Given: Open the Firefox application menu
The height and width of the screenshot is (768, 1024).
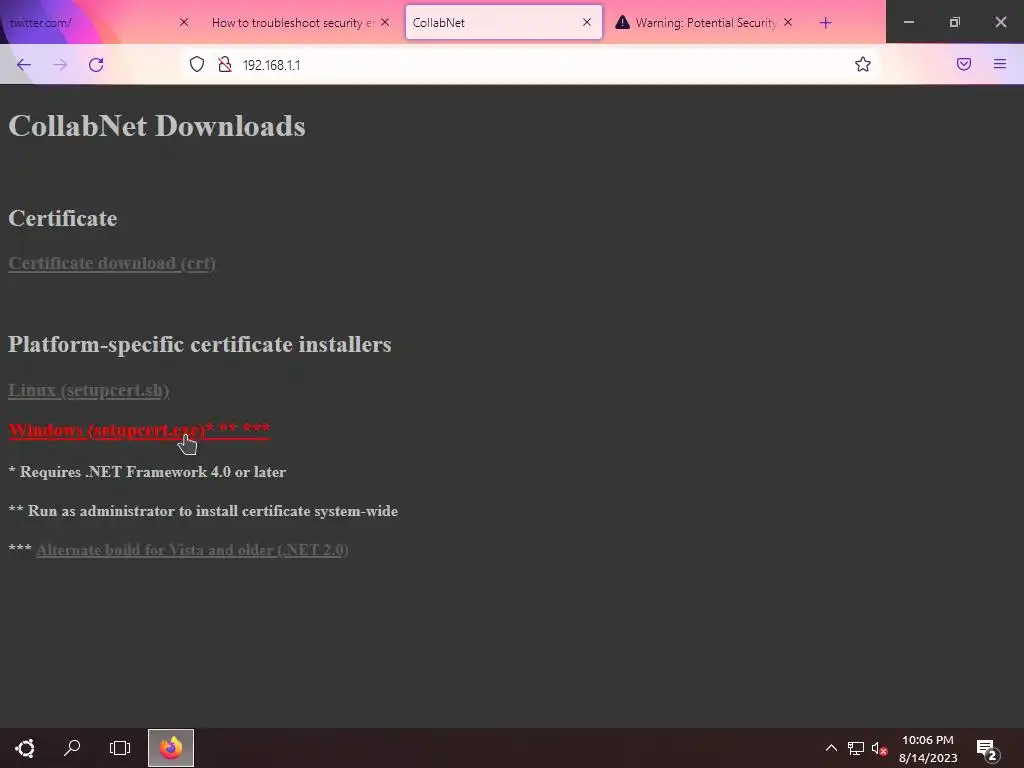Looking at the screenshot, I should (x=1000, y=64).
